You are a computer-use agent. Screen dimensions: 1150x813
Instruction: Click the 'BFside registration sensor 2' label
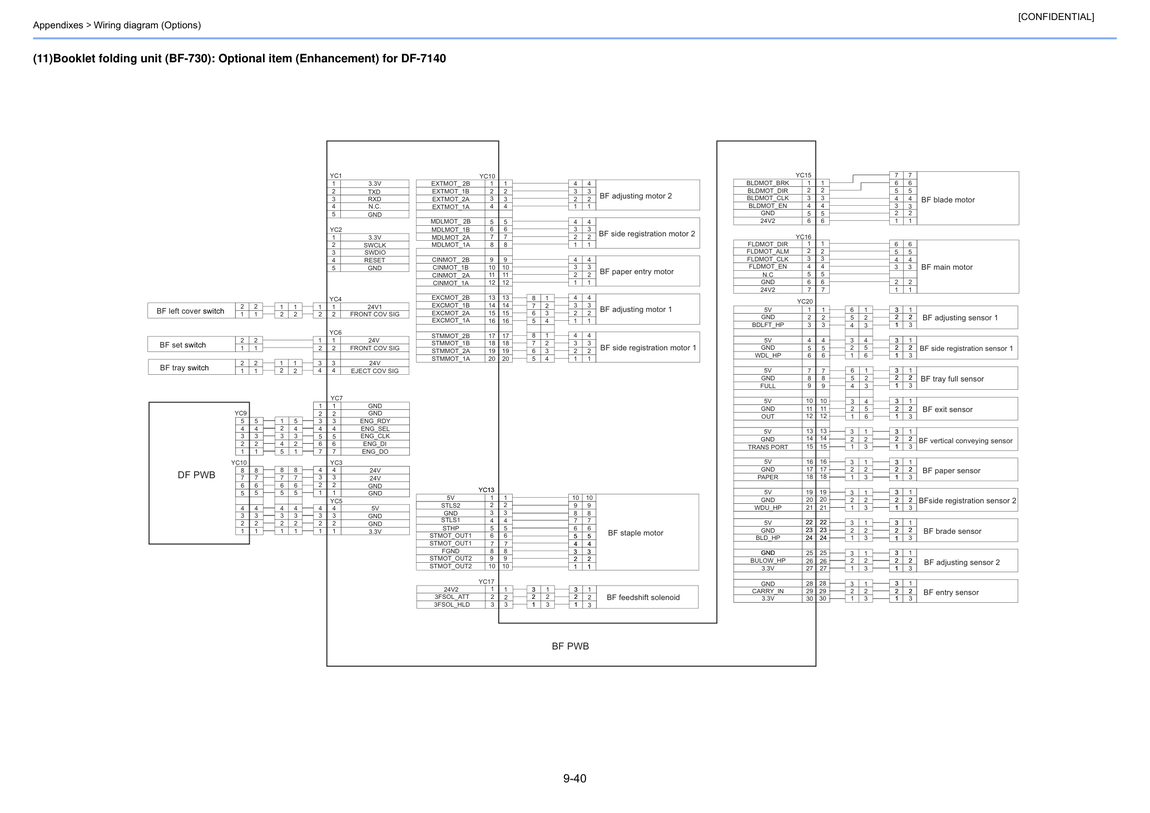[x=967, y=501]
